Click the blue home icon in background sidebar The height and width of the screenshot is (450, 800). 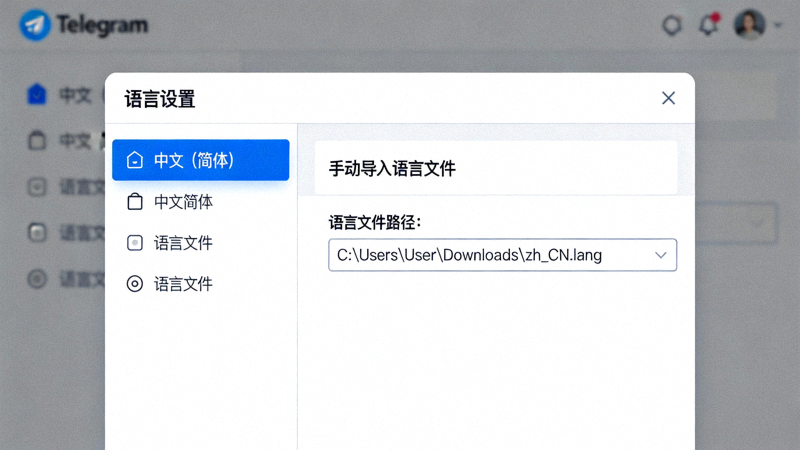tap(37, 94)
